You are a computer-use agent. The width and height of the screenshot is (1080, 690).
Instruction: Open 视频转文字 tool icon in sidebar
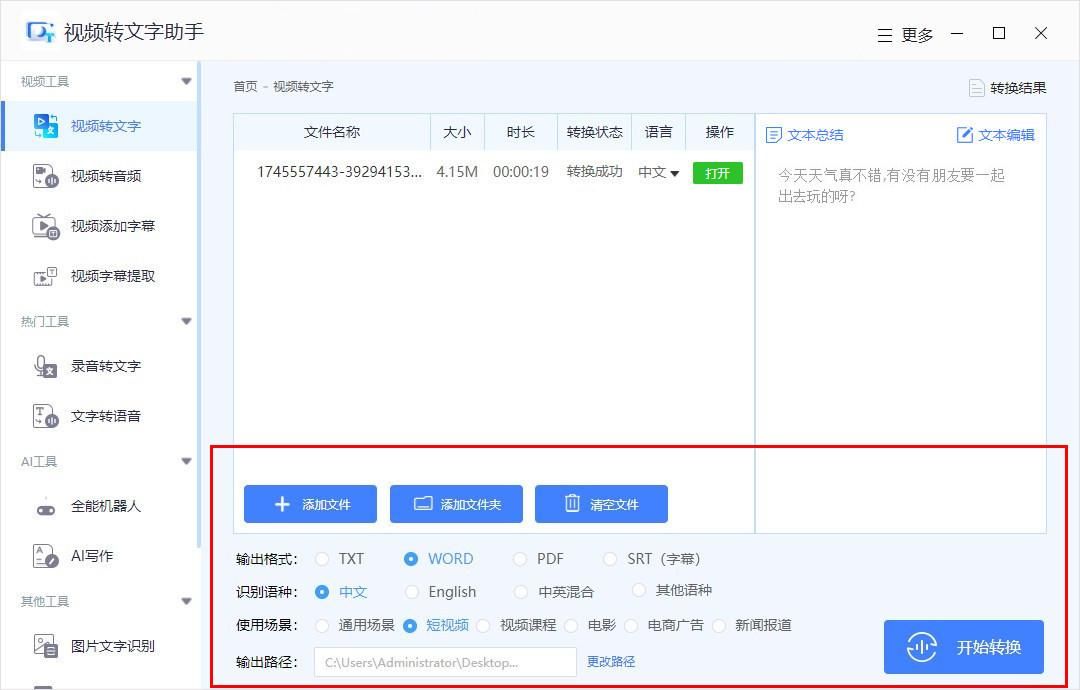point(46,126)
